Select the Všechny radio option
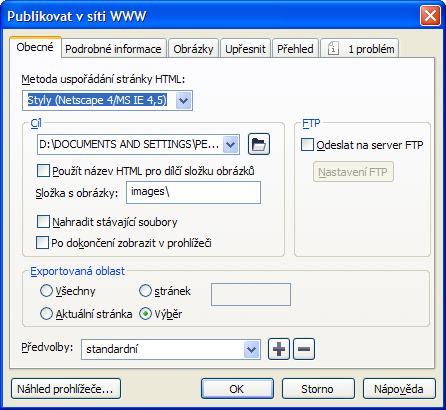Screen dimensions: 446x410 [46, 291]
